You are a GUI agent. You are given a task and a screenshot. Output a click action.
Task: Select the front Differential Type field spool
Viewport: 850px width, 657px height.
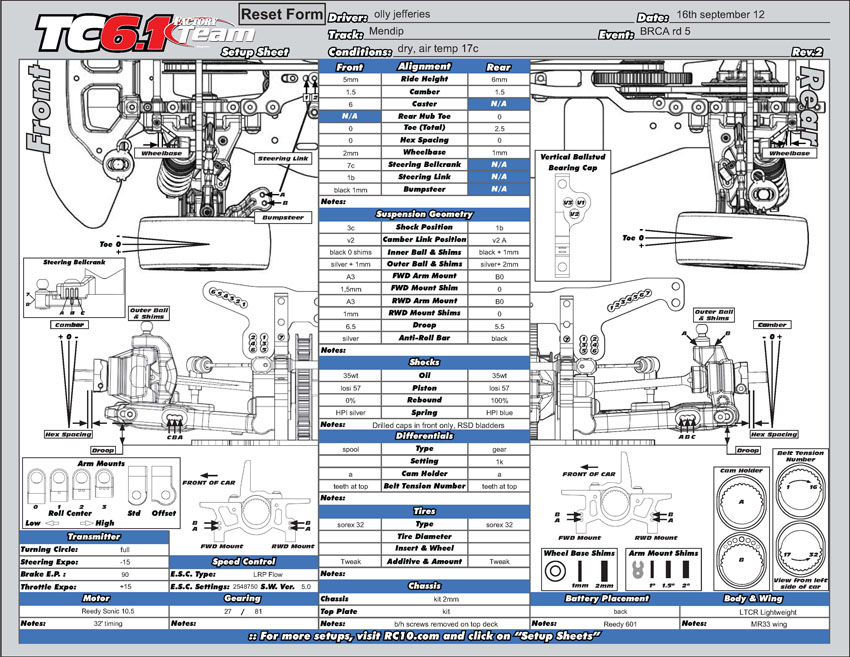tap(350, 449)
